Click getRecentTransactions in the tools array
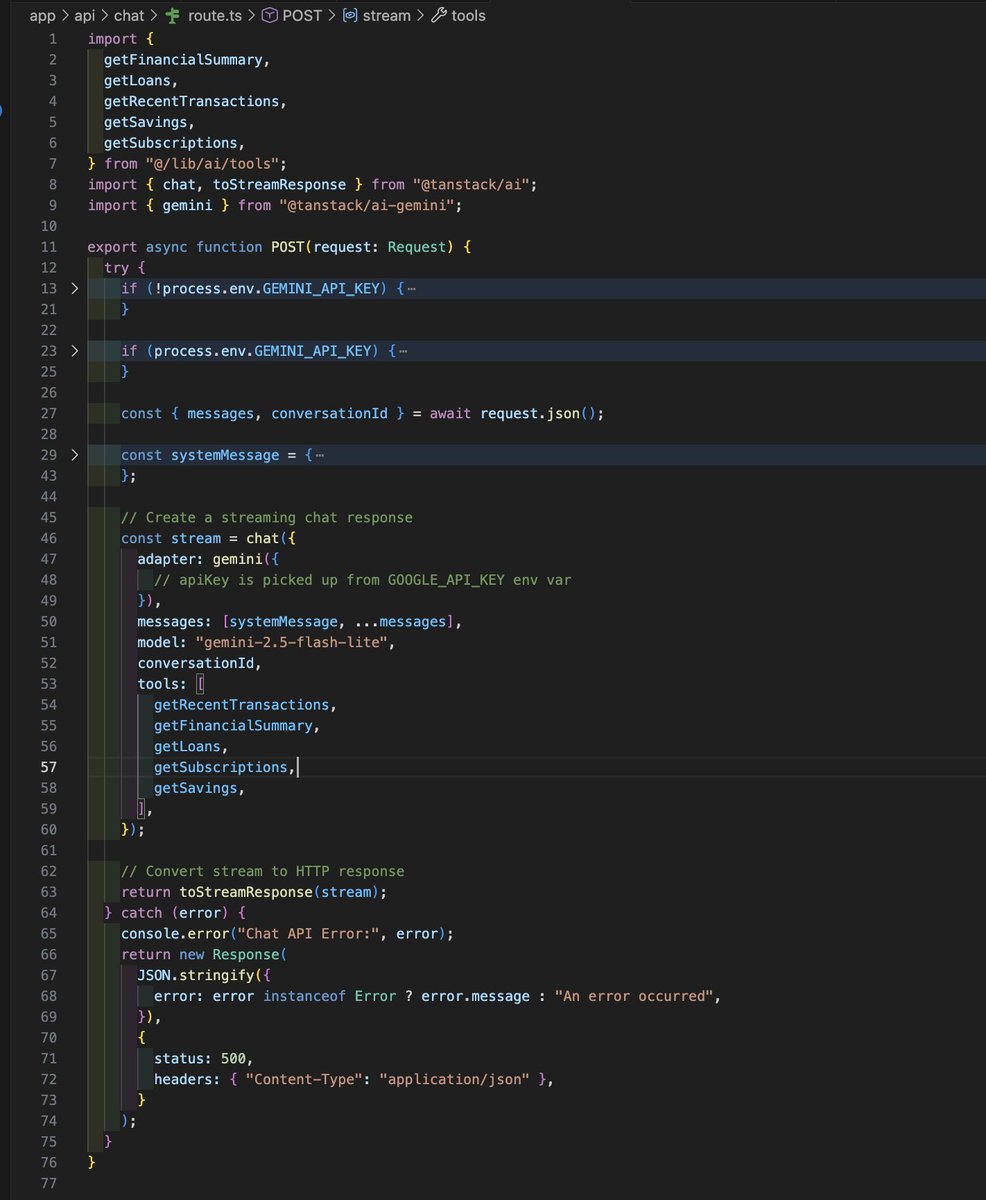 pos(241,705)
